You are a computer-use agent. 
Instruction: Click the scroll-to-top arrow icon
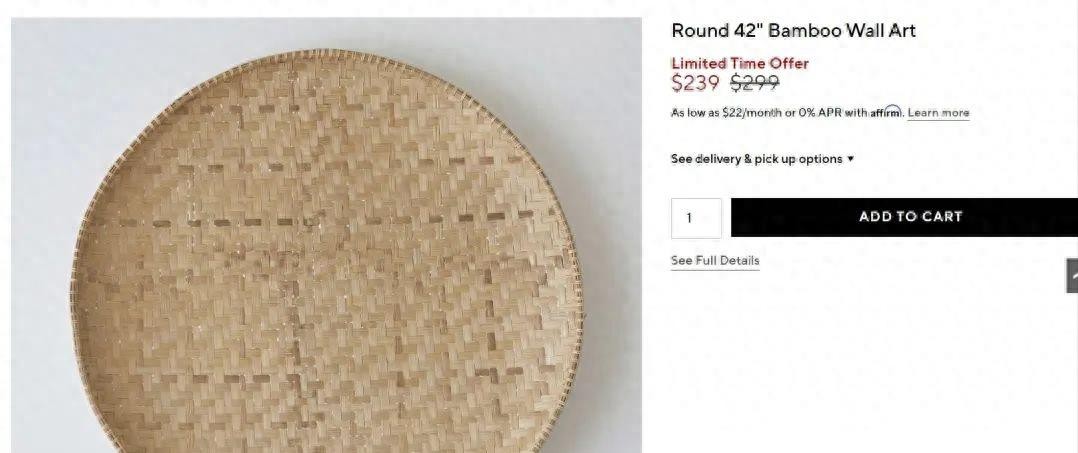[1072, 275]
